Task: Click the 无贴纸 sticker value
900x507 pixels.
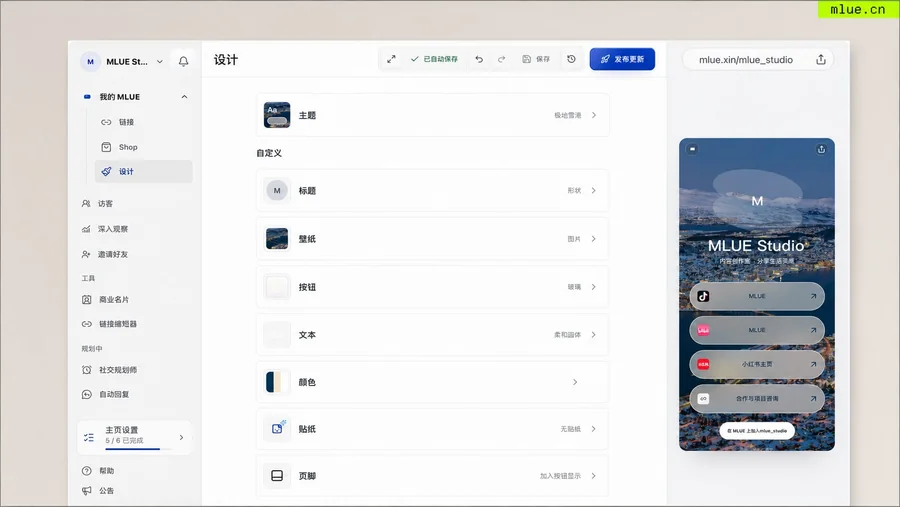Action: tap(571, 429)
